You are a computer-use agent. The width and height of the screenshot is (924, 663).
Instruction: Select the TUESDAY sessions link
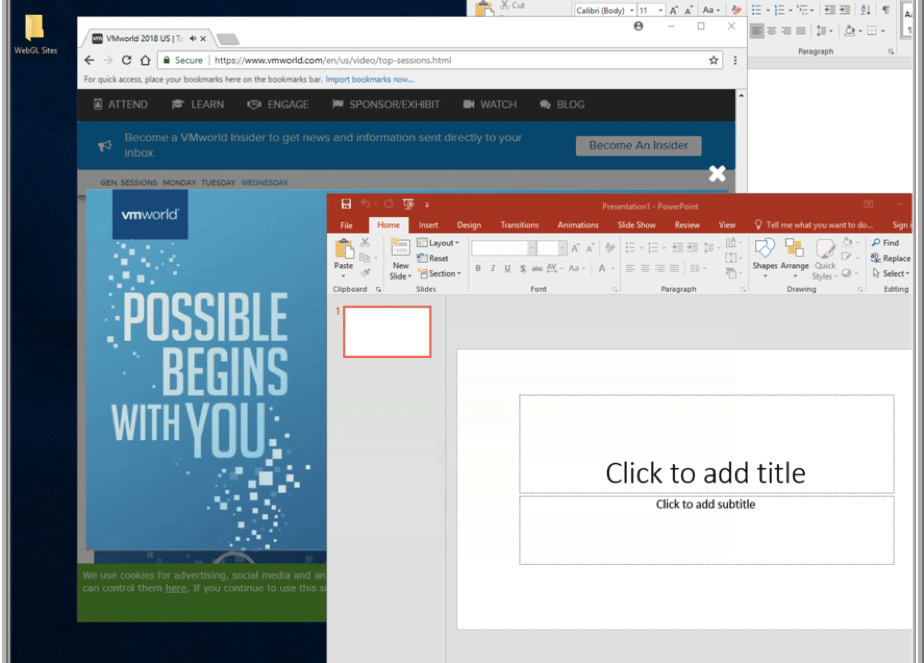point(218,183)
